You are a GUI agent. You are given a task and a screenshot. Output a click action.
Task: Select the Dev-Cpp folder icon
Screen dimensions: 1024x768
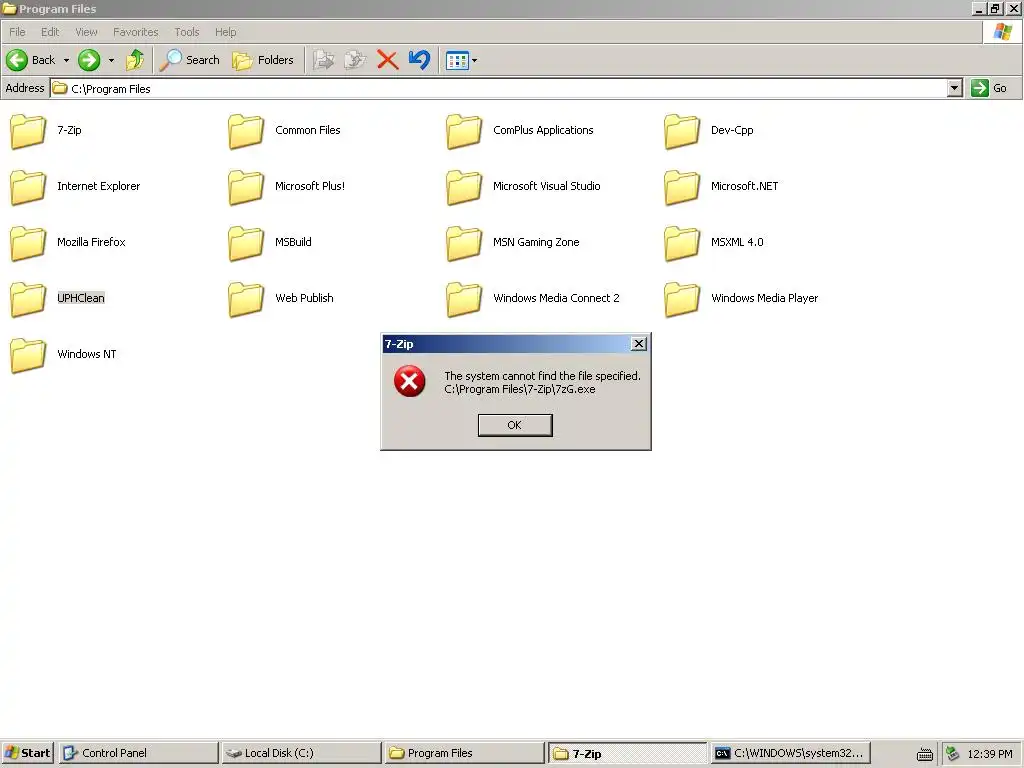(682, 131)
